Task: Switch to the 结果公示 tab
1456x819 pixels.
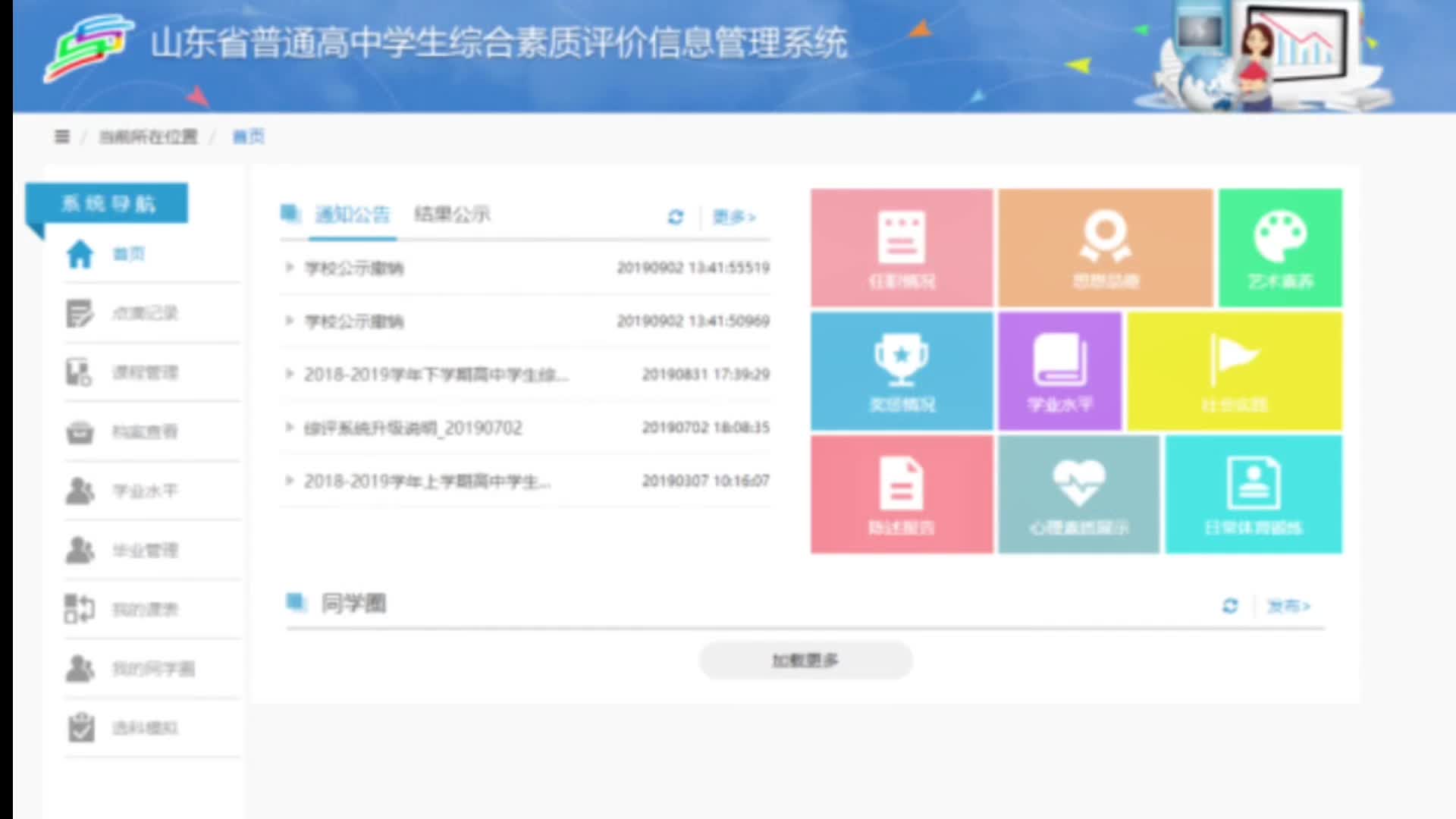Action: click(451, 214)
